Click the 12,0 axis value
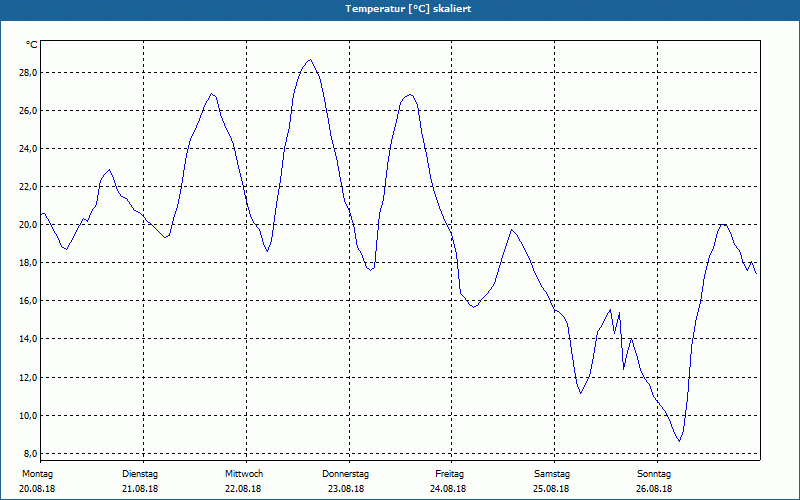This screenshot has width=800, height=500. click(x=28, y=378)
